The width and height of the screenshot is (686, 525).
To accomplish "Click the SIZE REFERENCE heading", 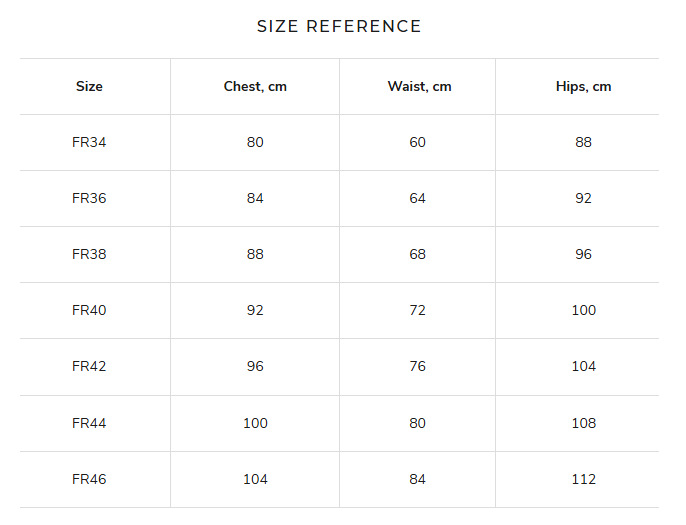I will point(339,26).
